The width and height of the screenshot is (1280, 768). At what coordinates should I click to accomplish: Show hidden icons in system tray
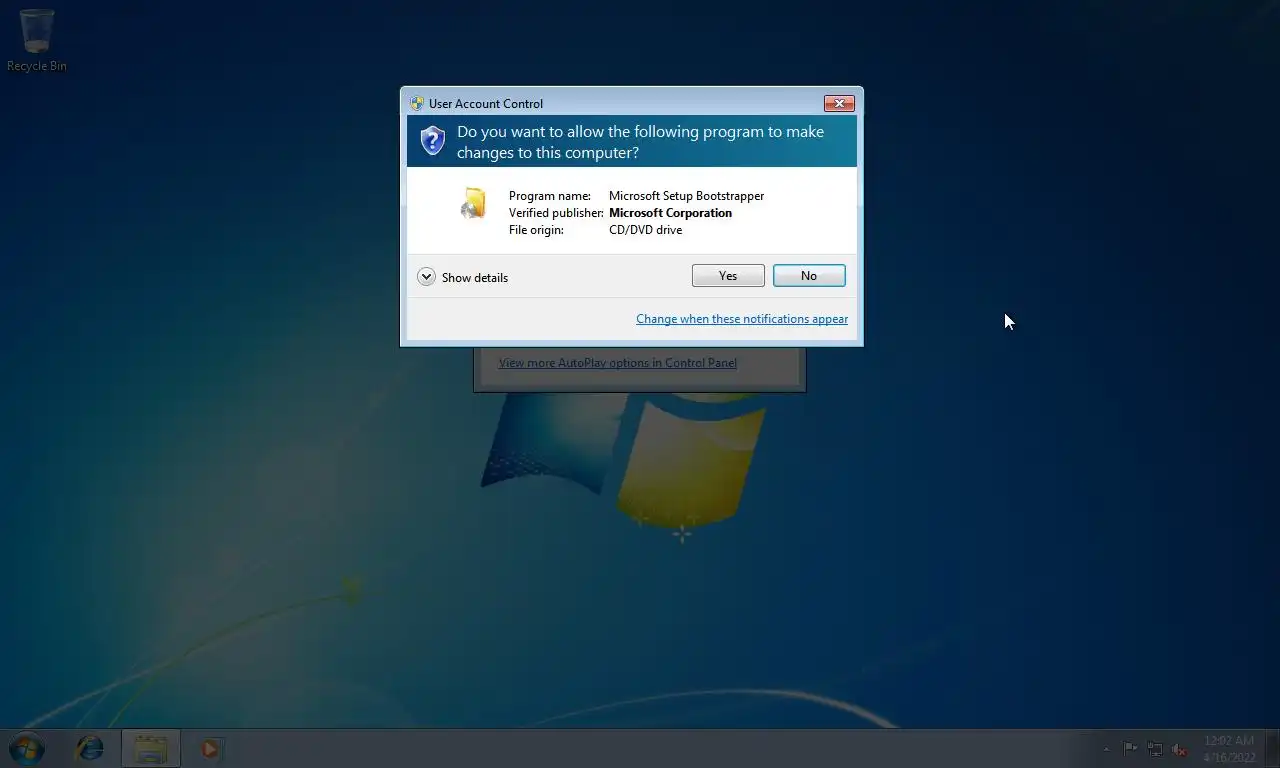tap(1106, 749)
